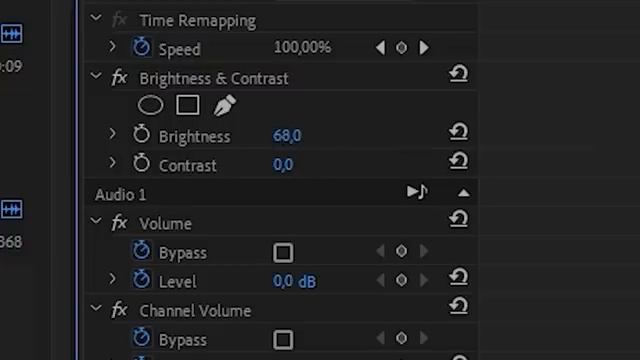This screenshot has height=360, width=640.
Task: Go to next Speed keyframe
Action: [424, 48]
